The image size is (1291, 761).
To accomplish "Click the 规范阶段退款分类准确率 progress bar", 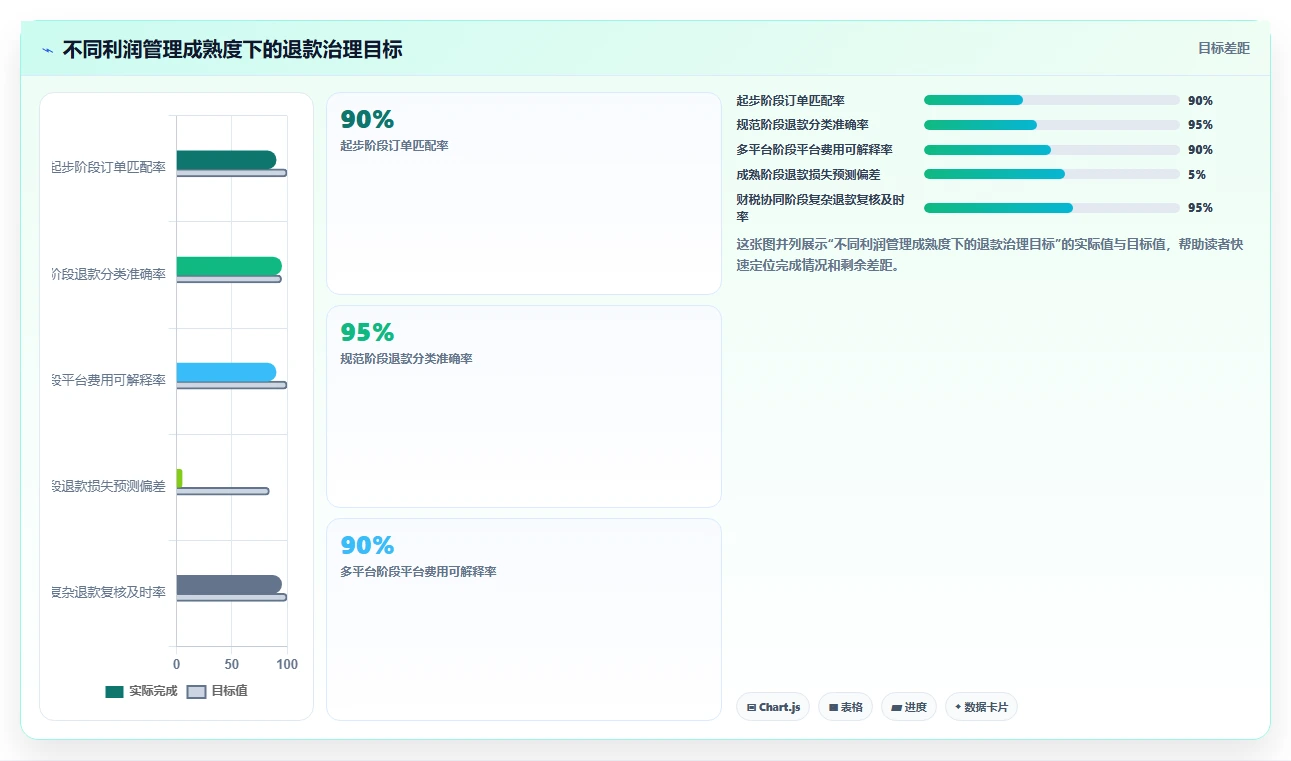I will click(1052, 125).
